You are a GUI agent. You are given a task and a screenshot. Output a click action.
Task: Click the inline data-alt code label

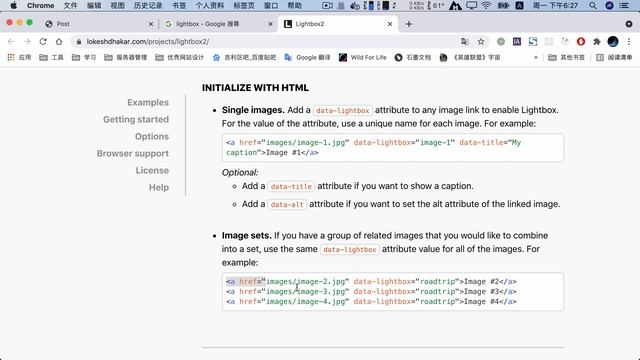(287, 204)
